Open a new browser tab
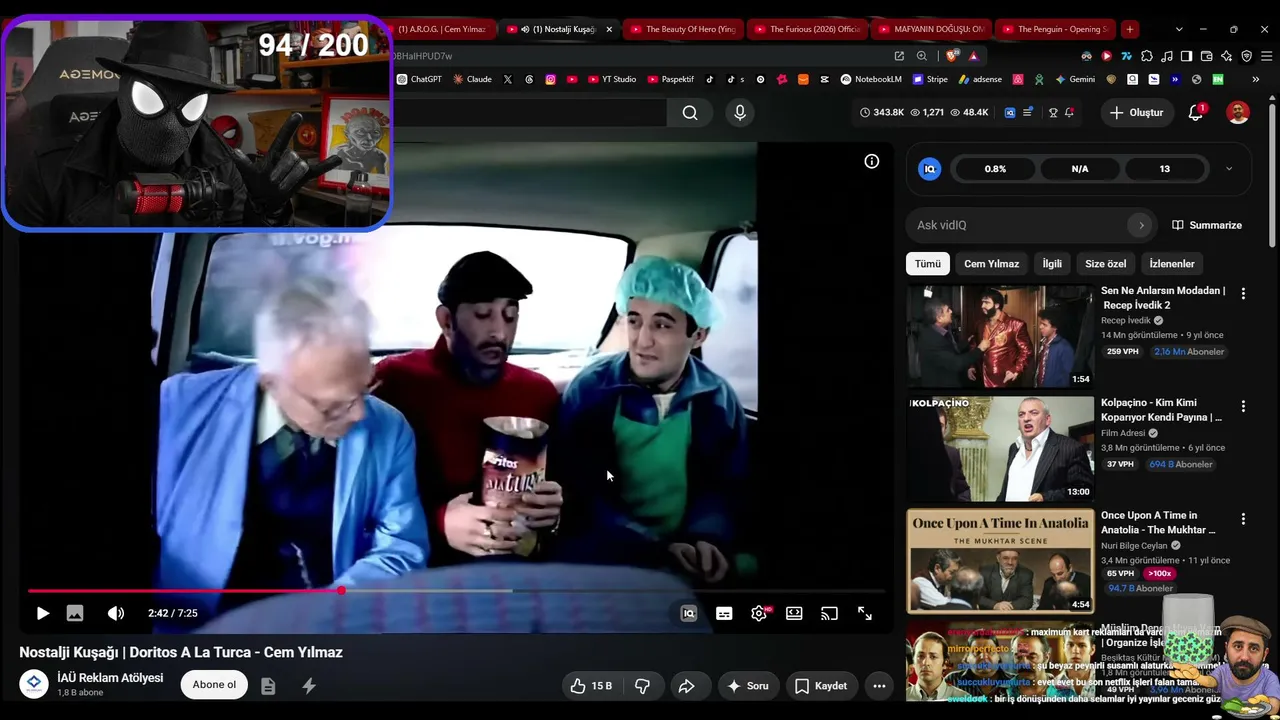 [x=1129, y=29]
